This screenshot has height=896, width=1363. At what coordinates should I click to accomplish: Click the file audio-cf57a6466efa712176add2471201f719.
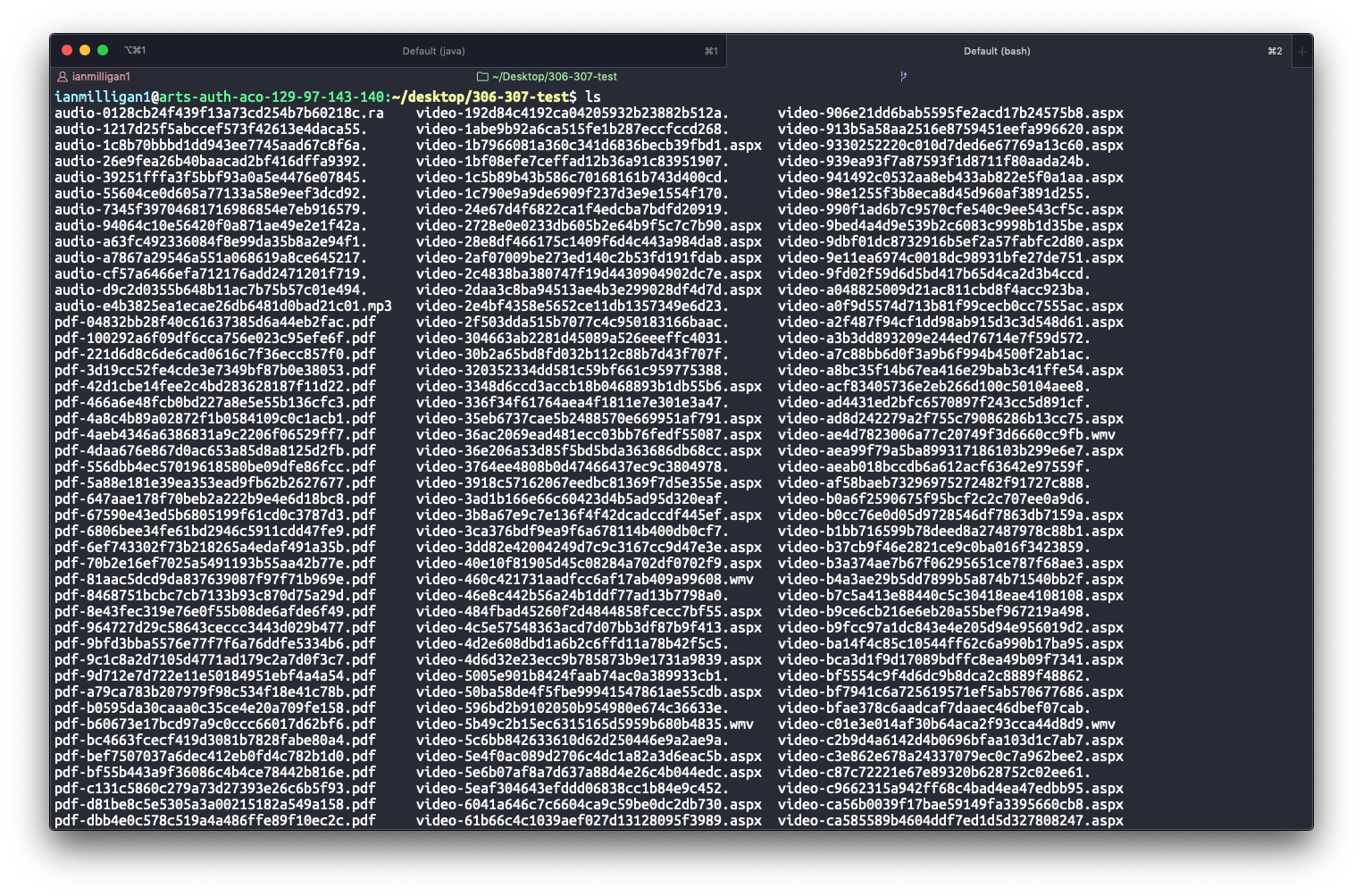tap(211, 274)
